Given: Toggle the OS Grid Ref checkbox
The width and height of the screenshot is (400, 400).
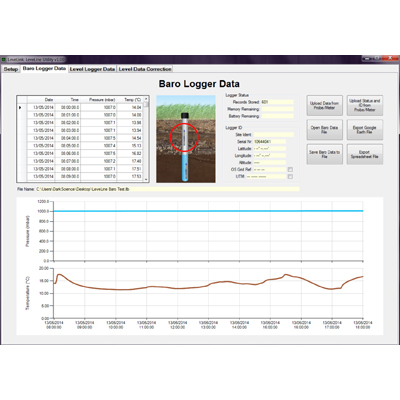Looking at the screenshot, I should pos(290,169).
